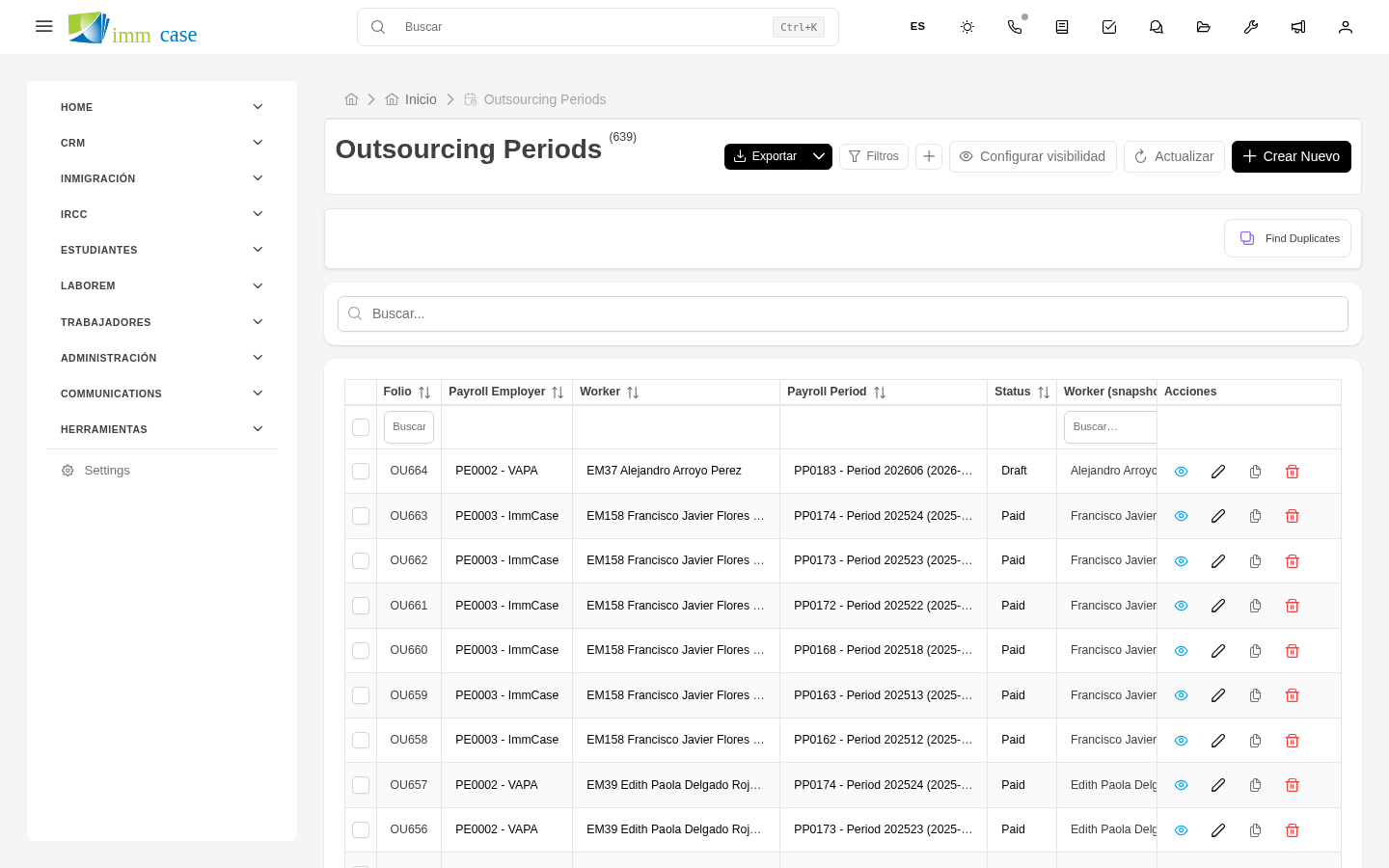
Task: Sort by Folio column arrows
Action: pos(424,393)
